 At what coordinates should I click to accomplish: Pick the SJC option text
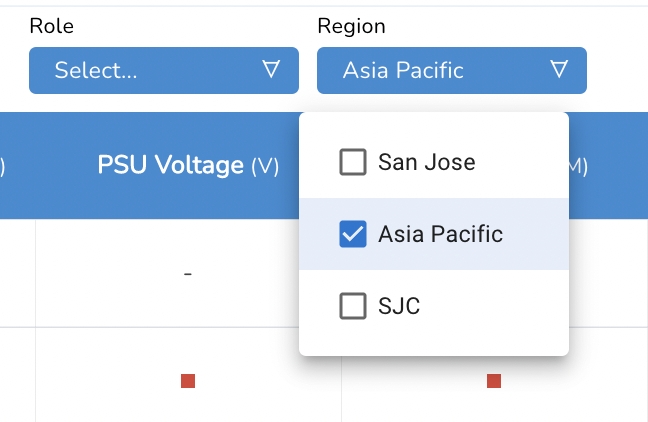click(x=399, y=306)
